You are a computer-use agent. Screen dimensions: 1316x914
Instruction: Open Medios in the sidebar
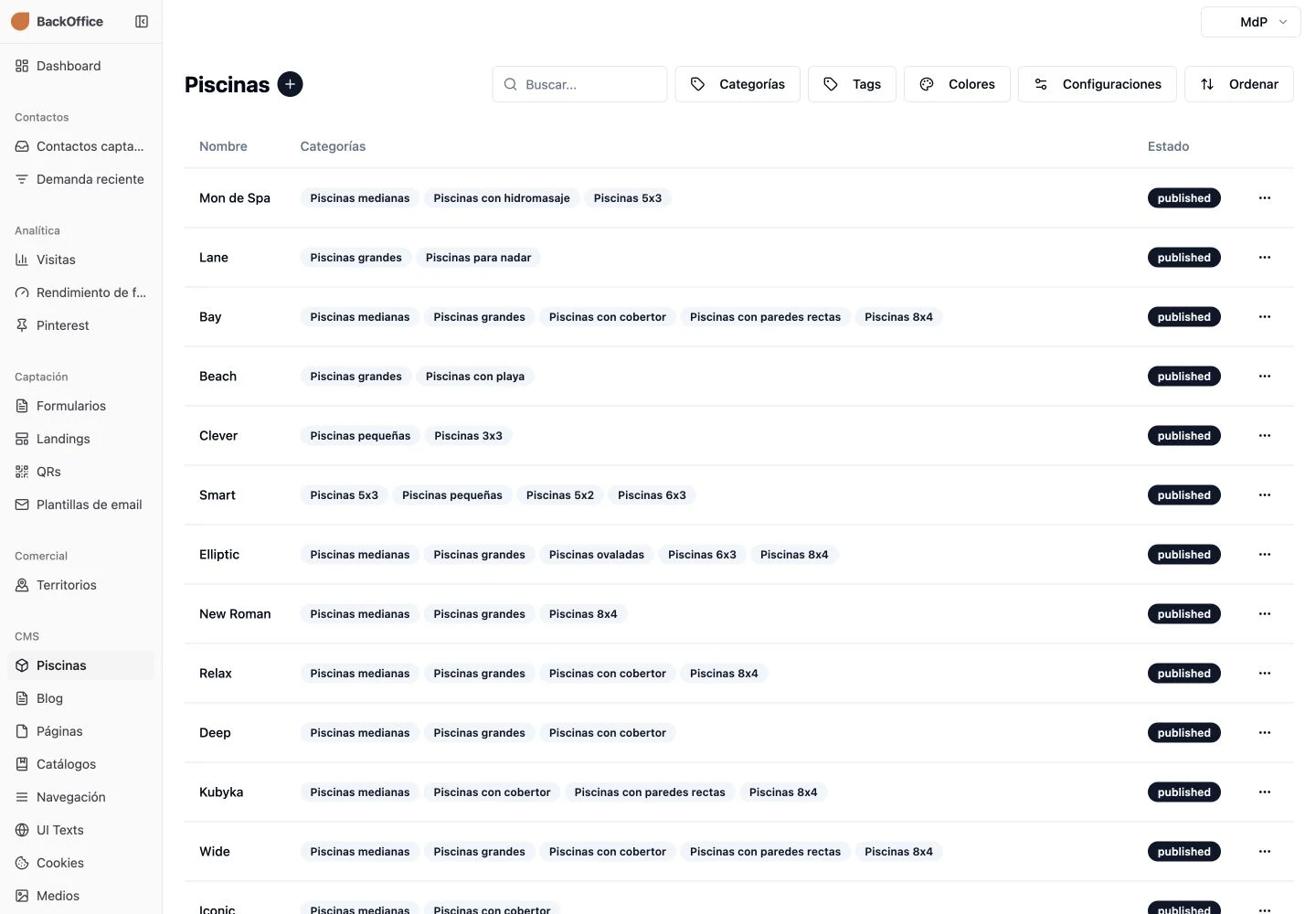[x=80, y=896]
